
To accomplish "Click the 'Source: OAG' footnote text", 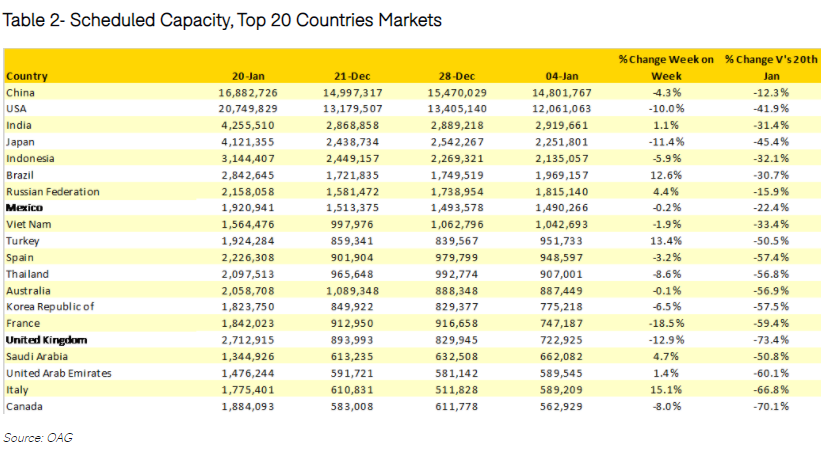I will tap(37, 437).
